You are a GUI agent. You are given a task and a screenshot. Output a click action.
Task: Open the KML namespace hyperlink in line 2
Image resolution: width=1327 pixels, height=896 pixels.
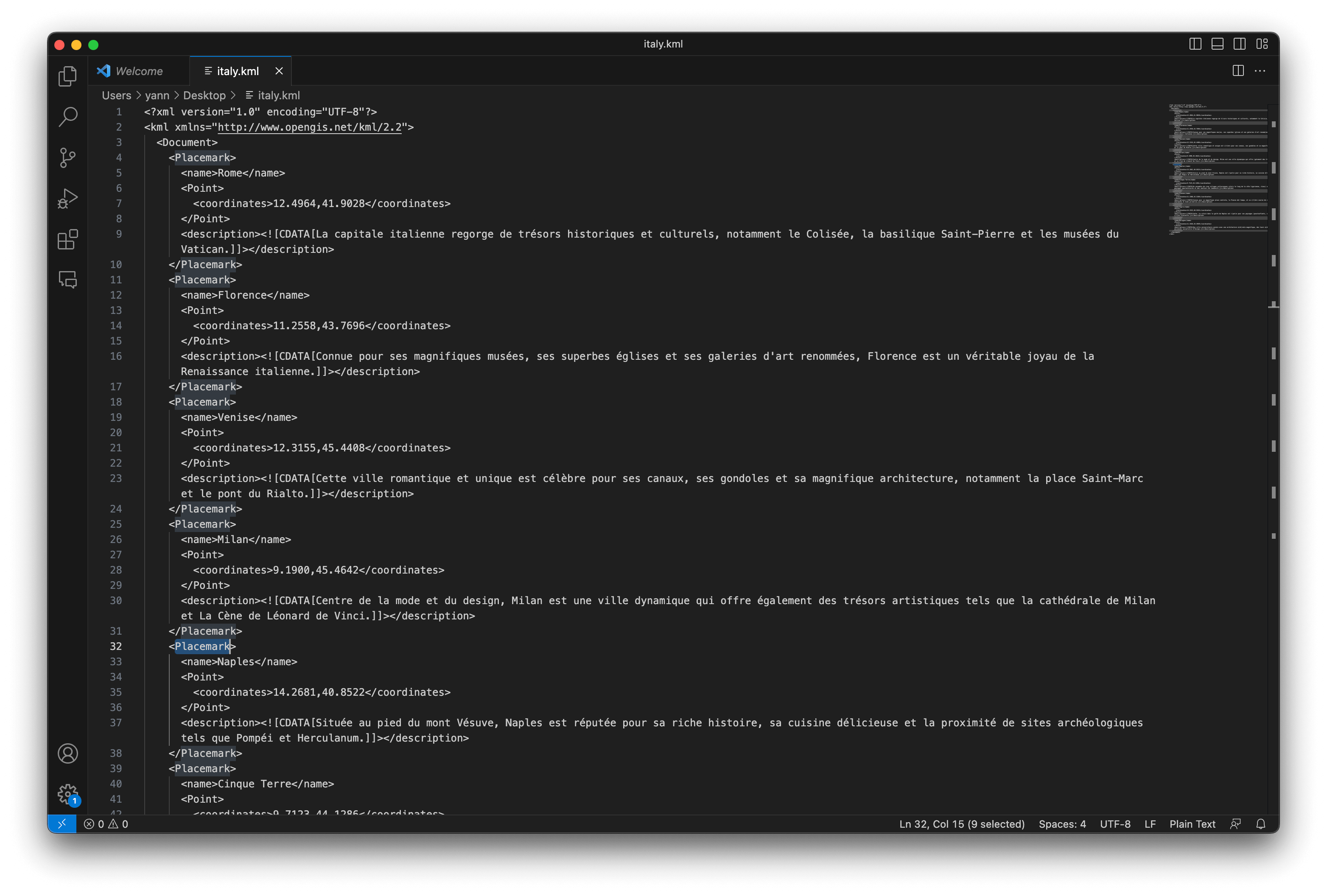[310, 127]
